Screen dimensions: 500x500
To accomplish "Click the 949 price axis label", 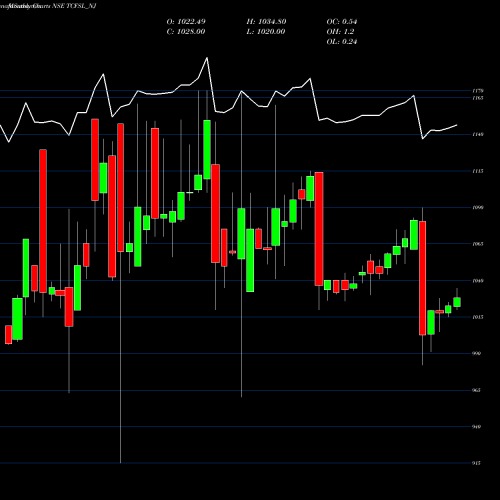I will coord(477,427).
